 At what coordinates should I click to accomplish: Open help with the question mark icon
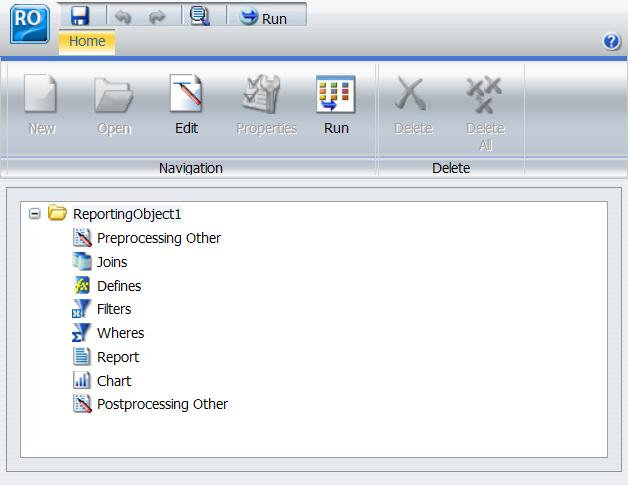click(x=612, y=41)
